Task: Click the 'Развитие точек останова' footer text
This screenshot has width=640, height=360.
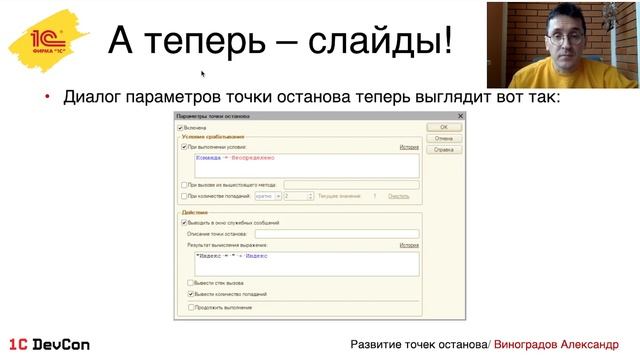Action: 419,344
